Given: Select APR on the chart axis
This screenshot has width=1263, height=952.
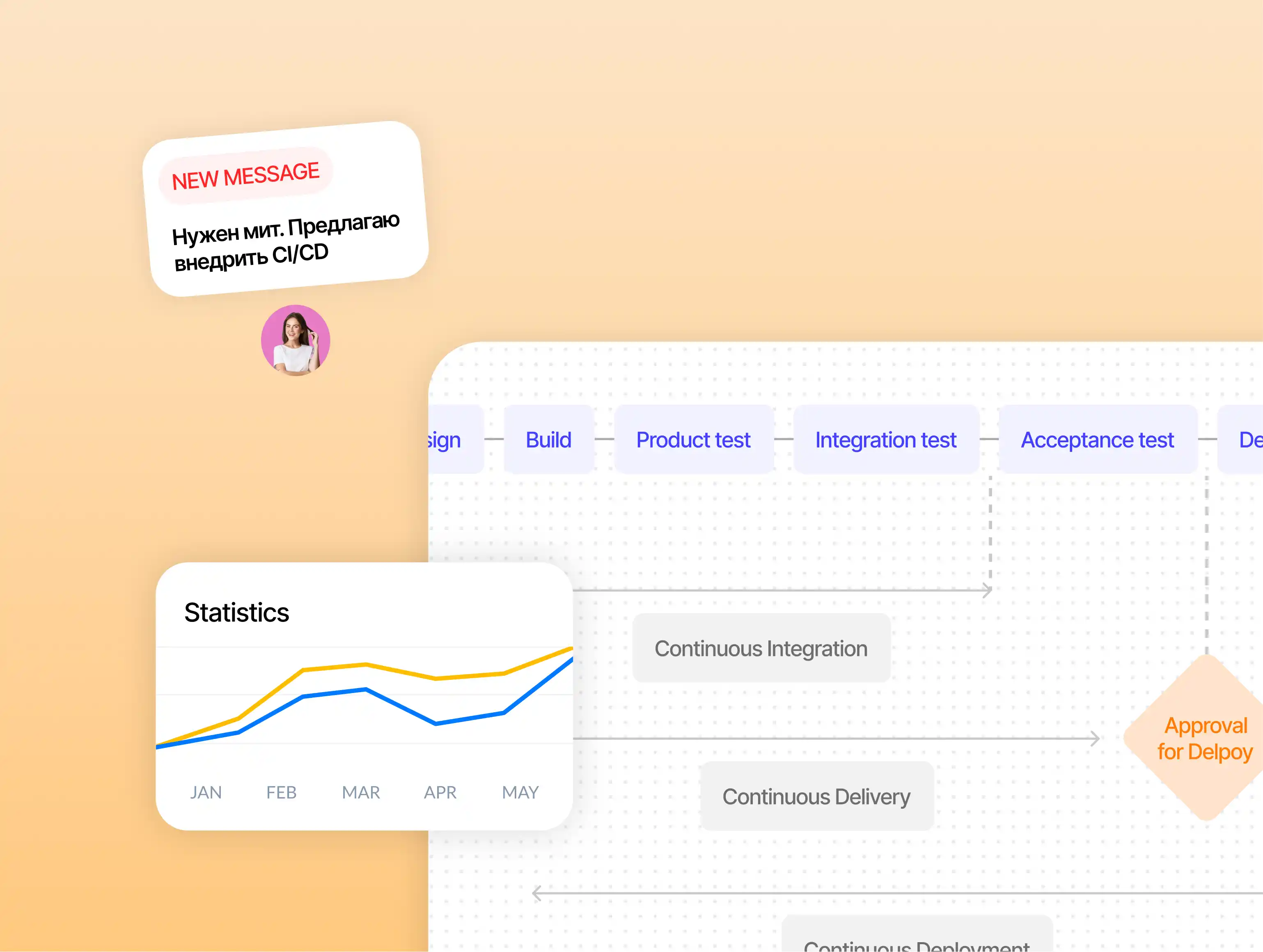Looking at the screenshot, I should 440,792.
